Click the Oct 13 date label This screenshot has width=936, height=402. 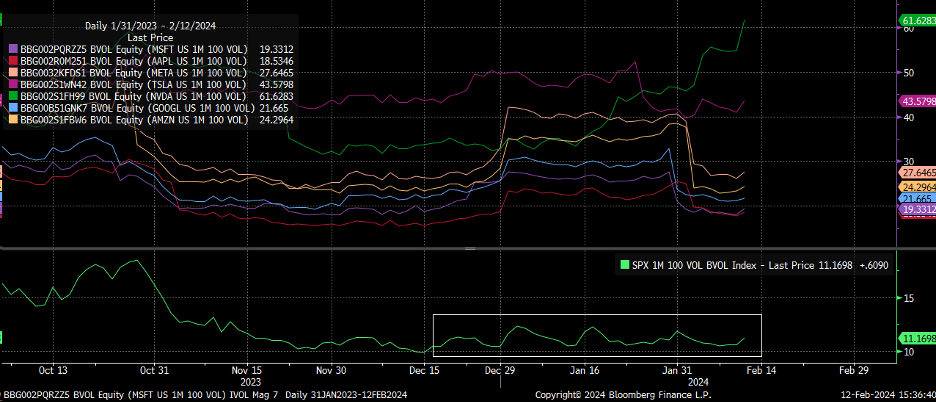(x=53, y=370)
